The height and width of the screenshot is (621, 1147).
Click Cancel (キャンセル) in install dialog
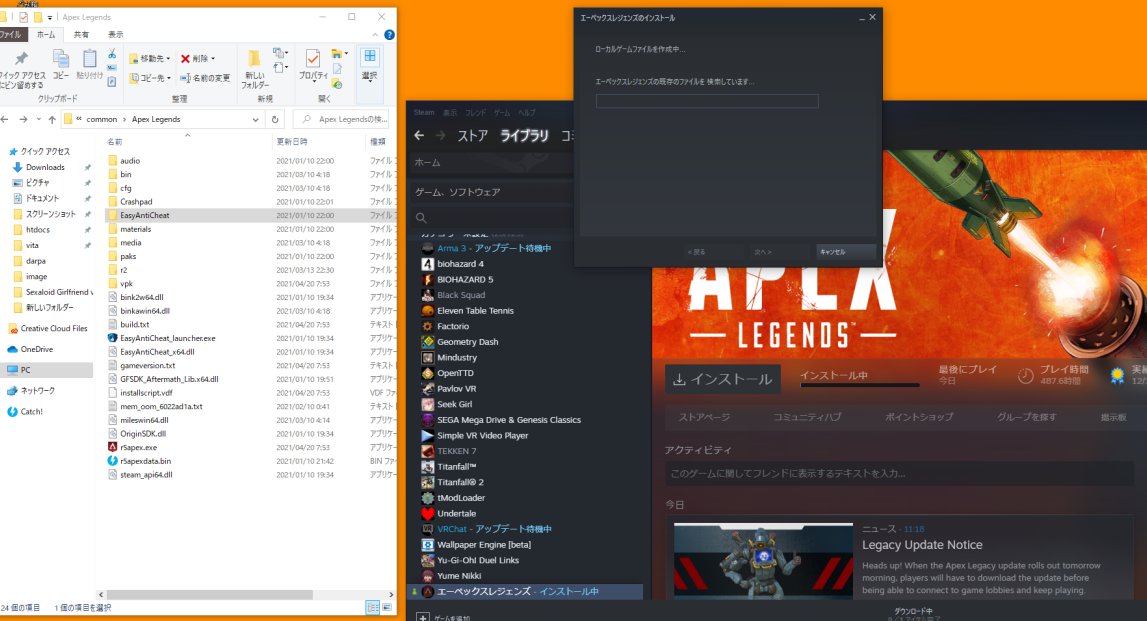[846, 252]
